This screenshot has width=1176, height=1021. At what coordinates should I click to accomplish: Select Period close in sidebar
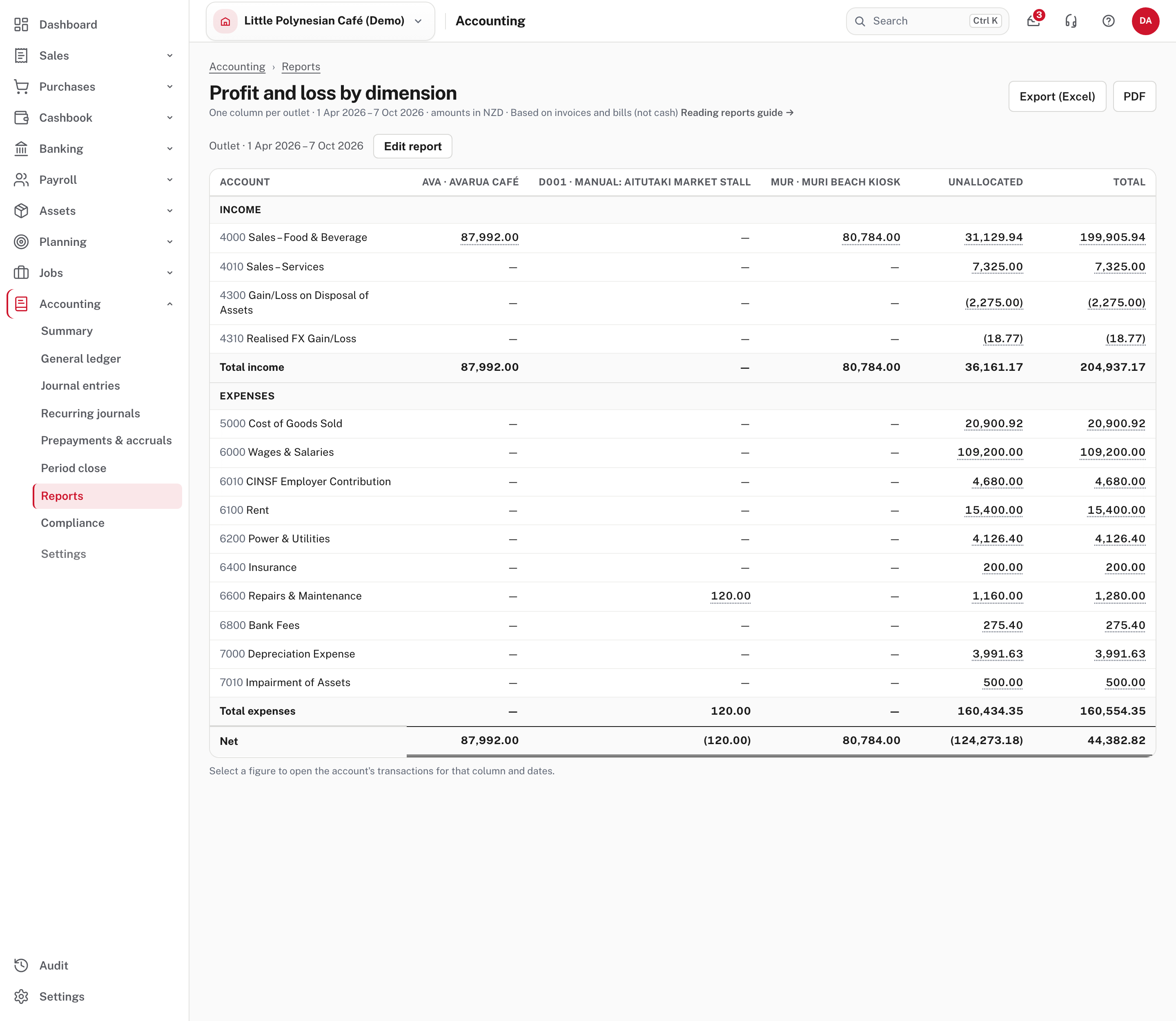coord(73,468)
